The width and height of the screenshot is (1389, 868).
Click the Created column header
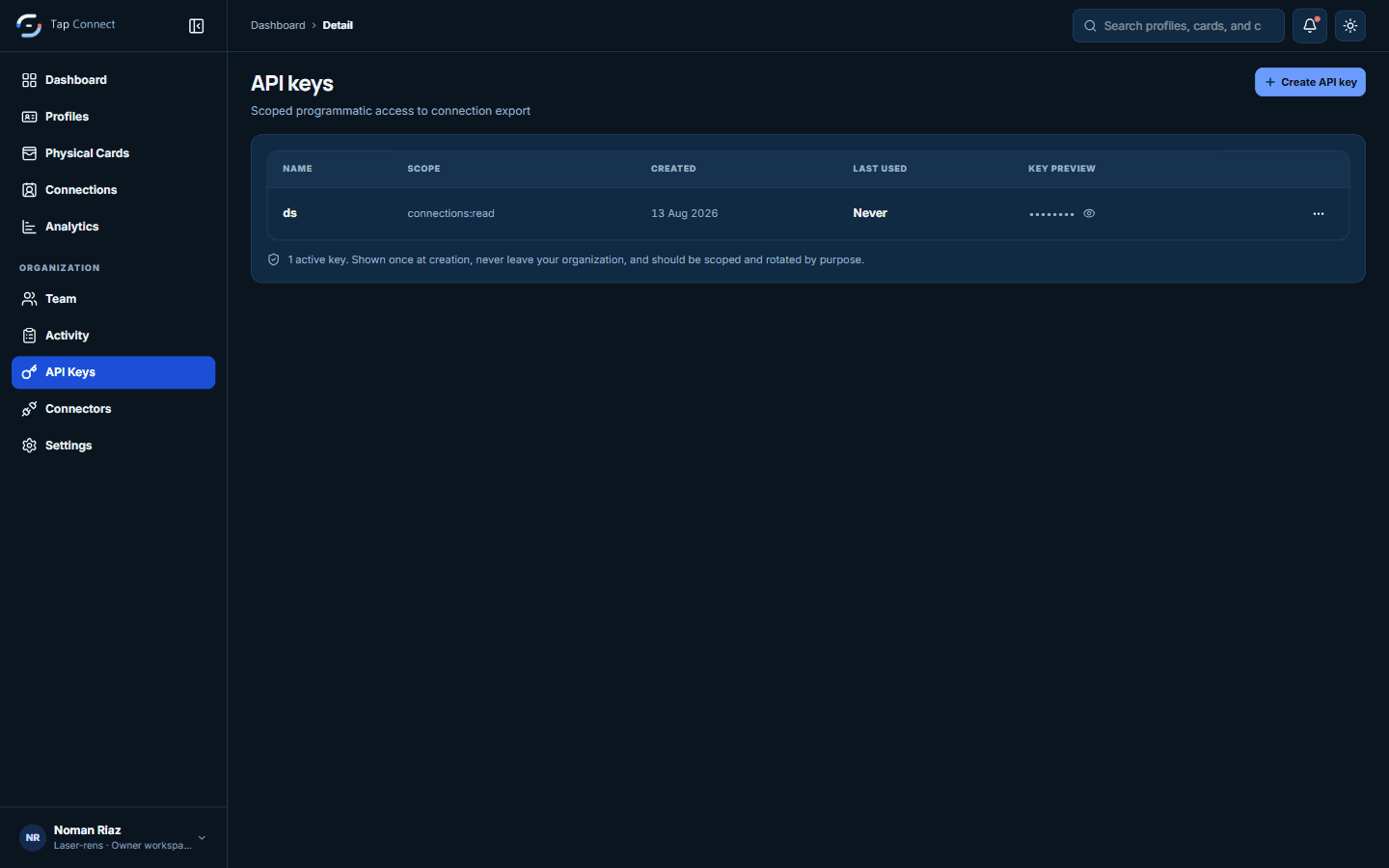673,169
